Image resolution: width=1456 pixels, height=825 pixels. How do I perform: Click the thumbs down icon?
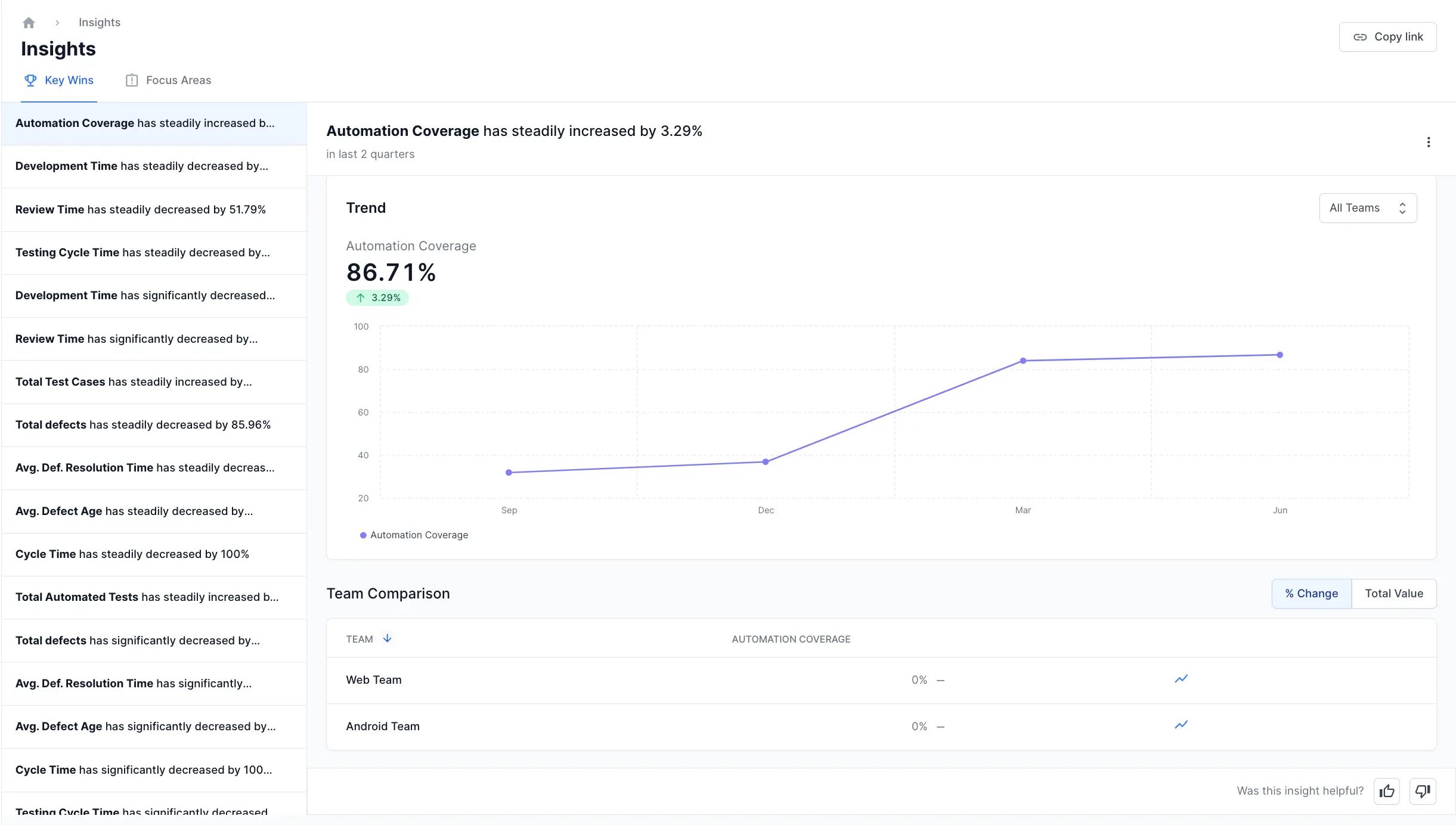tap(1423, 791)
